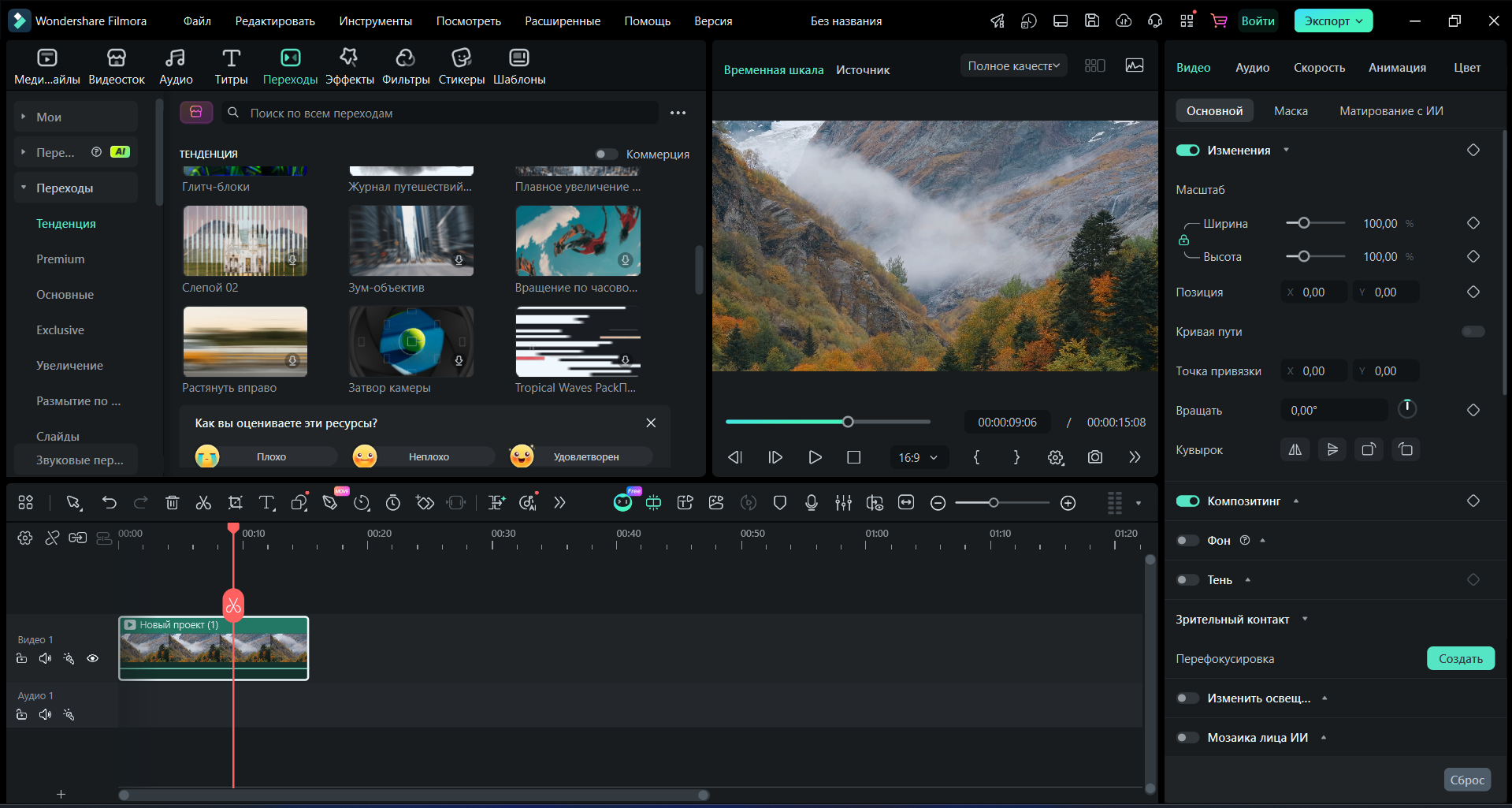Click the Ширина scale slider handle
The width and height of the screenshot is (1512, 808).
coord(1304,223)
